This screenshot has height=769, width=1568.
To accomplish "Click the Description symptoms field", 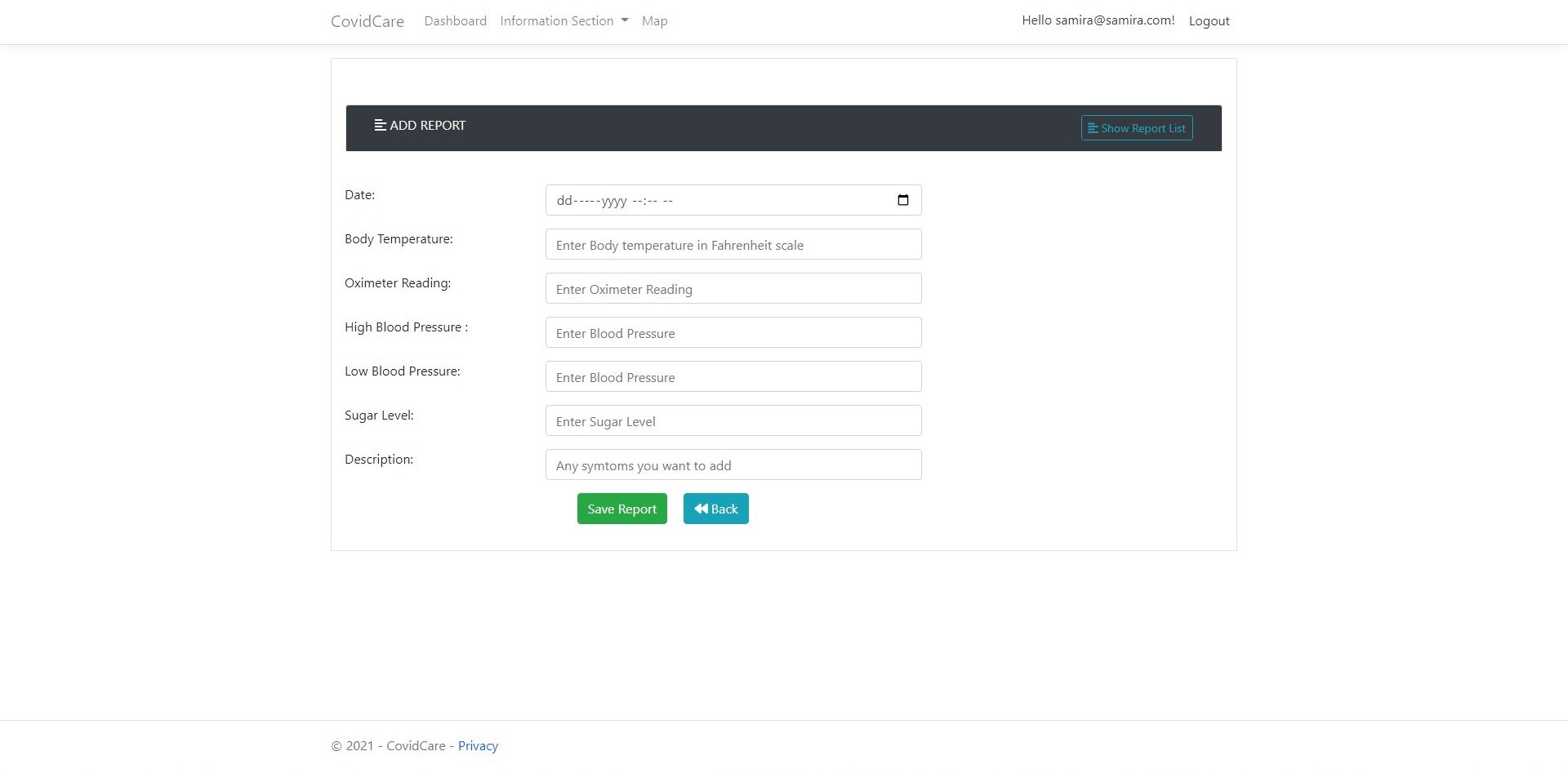I will 733,465.
